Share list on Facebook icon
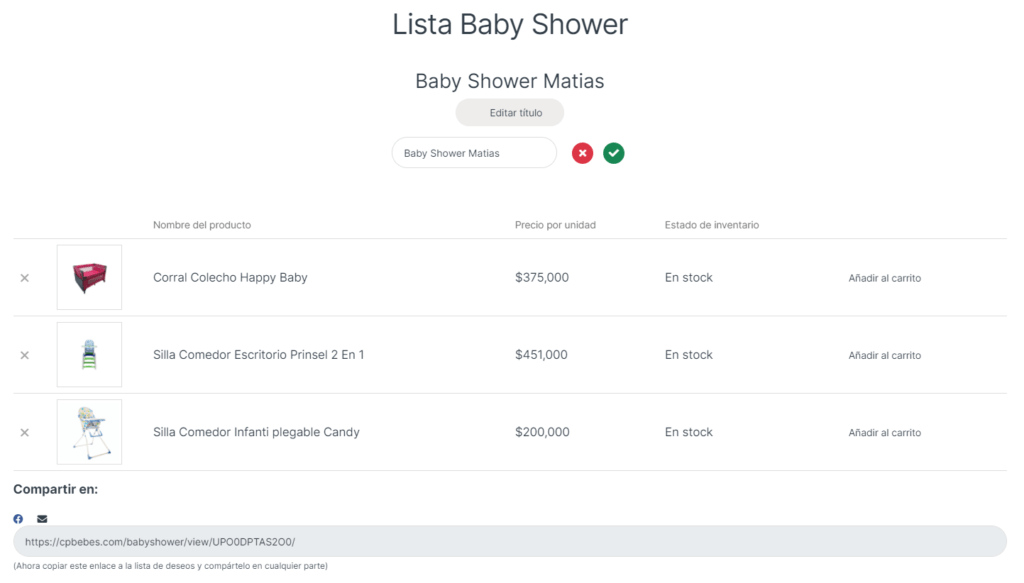The image size is (1024, 583). click(18, 519)
